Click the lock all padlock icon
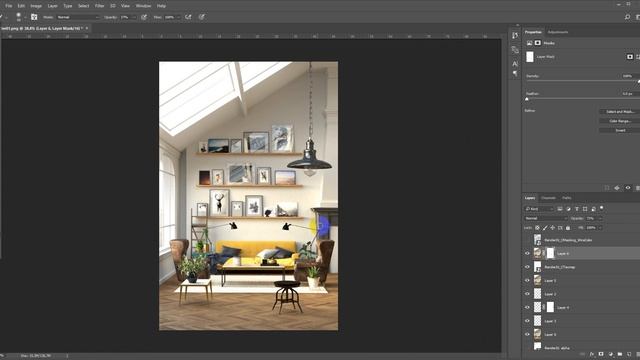This screenshot has width=640, height=360. click(568, 228)
